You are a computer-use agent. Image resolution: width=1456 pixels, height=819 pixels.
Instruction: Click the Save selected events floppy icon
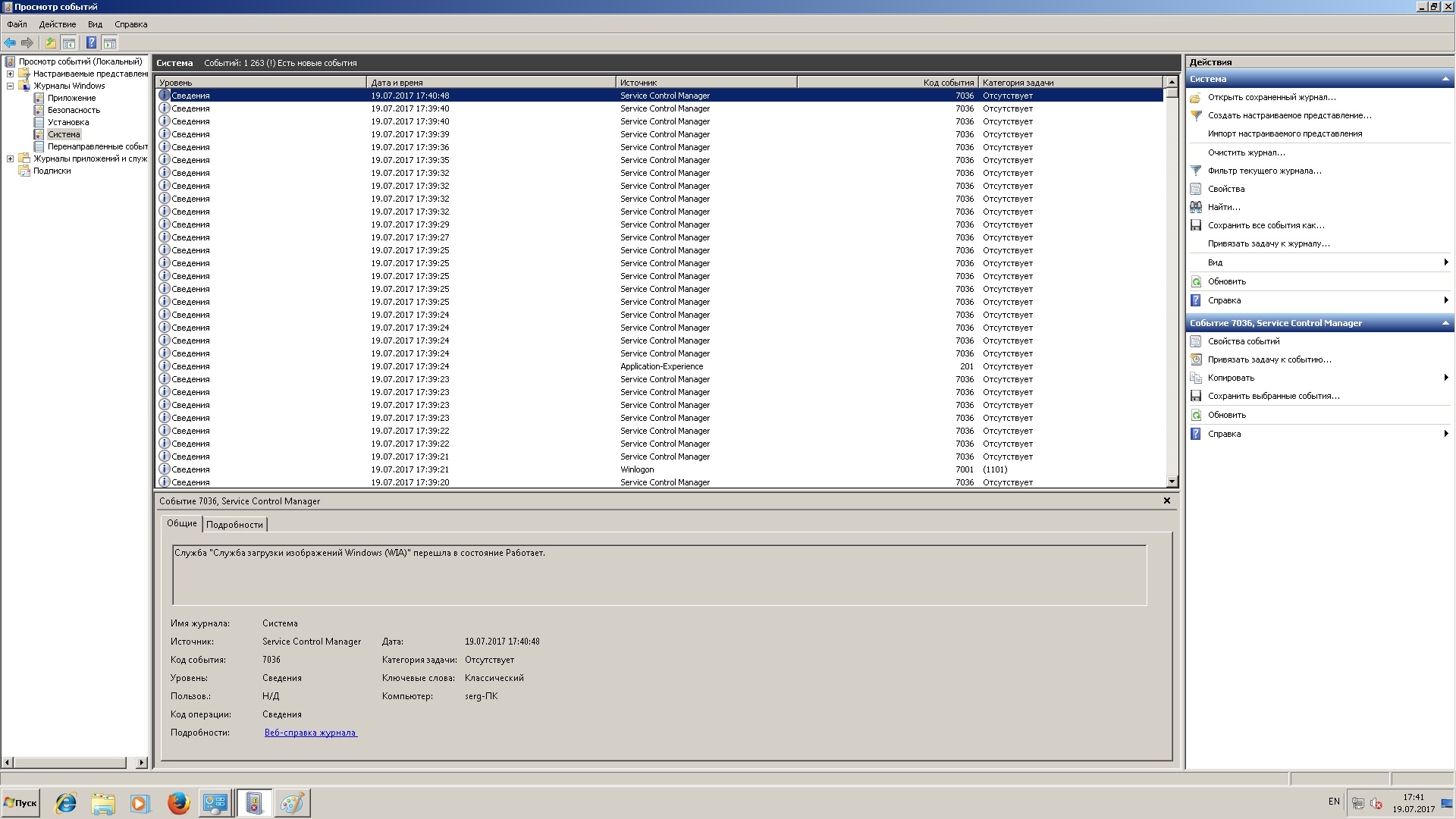[x=1196, y=396]
